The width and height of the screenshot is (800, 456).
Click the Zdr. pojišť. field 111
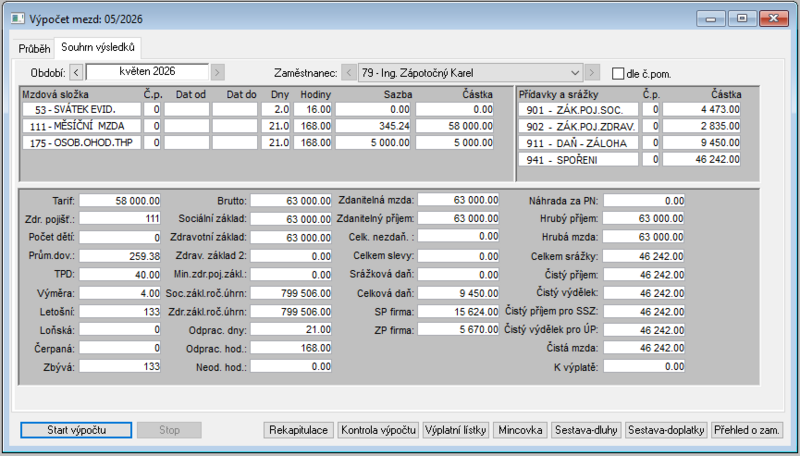tap(120, 219)
